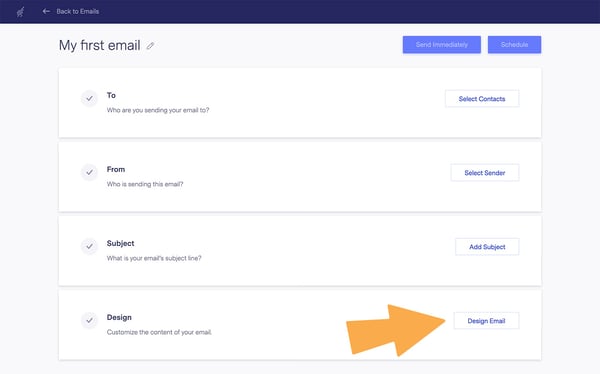Open the Design Email editor
The image size is (600, 374).
[486, 321]
